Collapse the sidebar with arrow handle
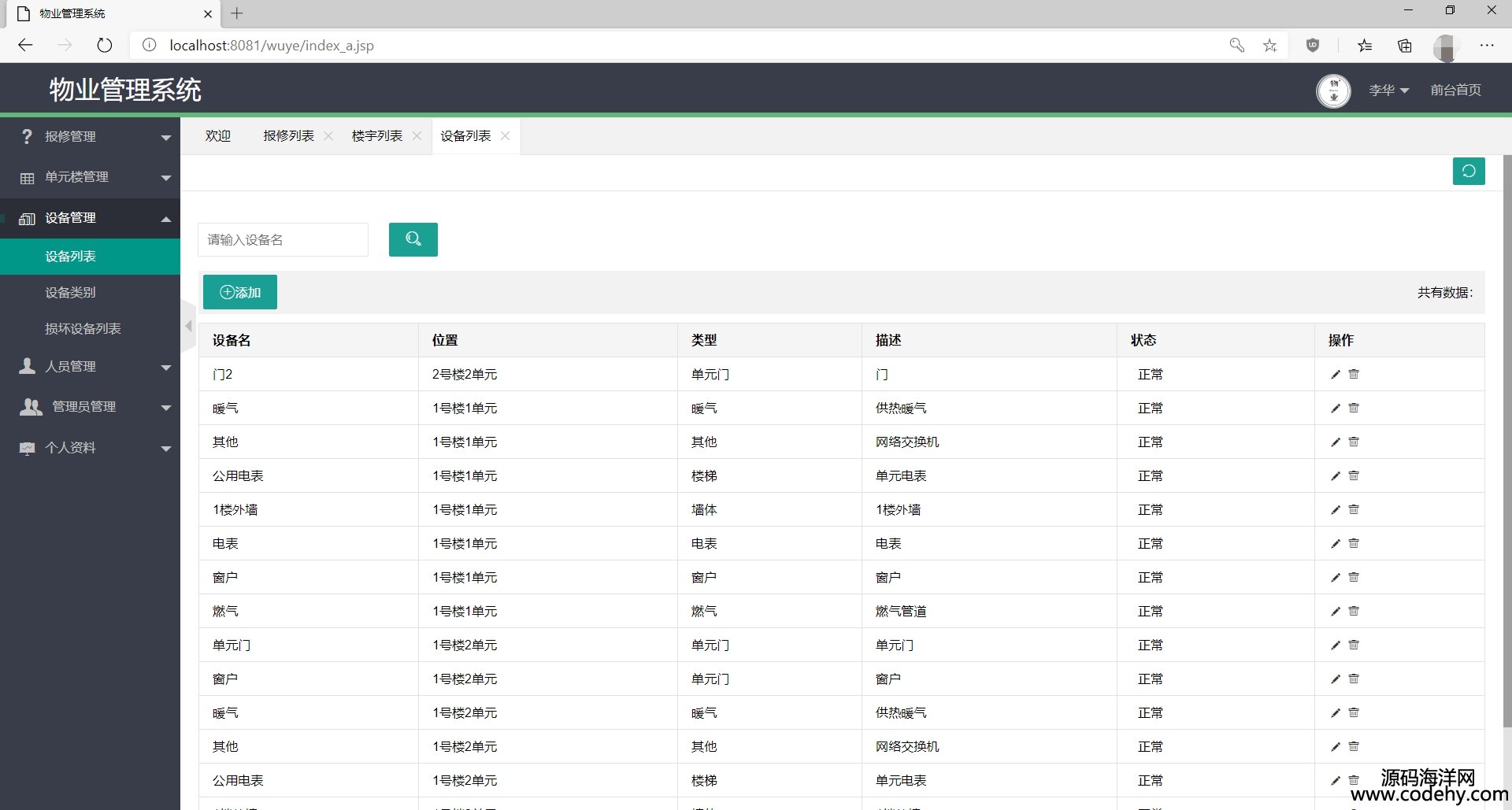Image resolution: width=1512 pixels, height=810 pixels. (x=188, y=326)
